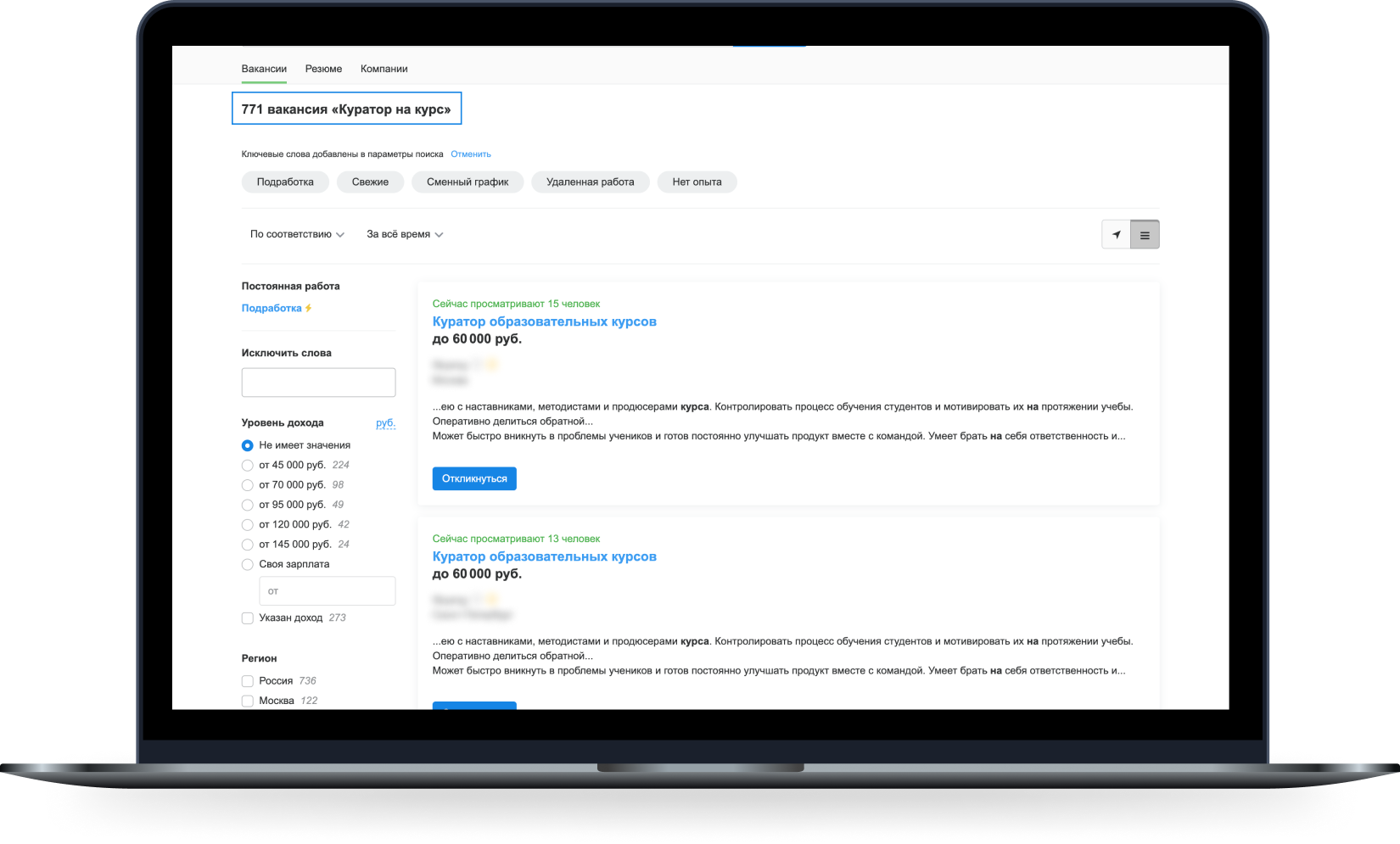The width and height of the screenshot is (1400, 844).
Task: Click the Отменить link
Action: 471,154
